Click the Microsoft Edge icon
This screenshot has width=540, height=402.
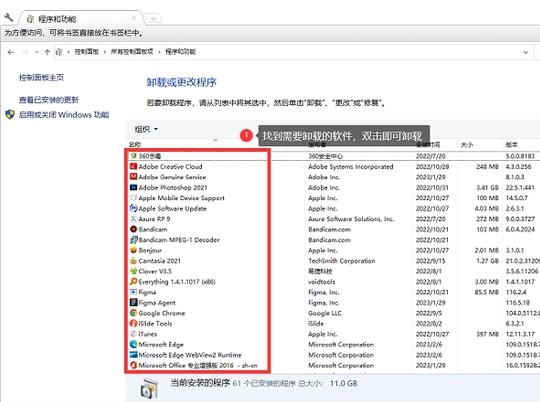coord(133,344)
